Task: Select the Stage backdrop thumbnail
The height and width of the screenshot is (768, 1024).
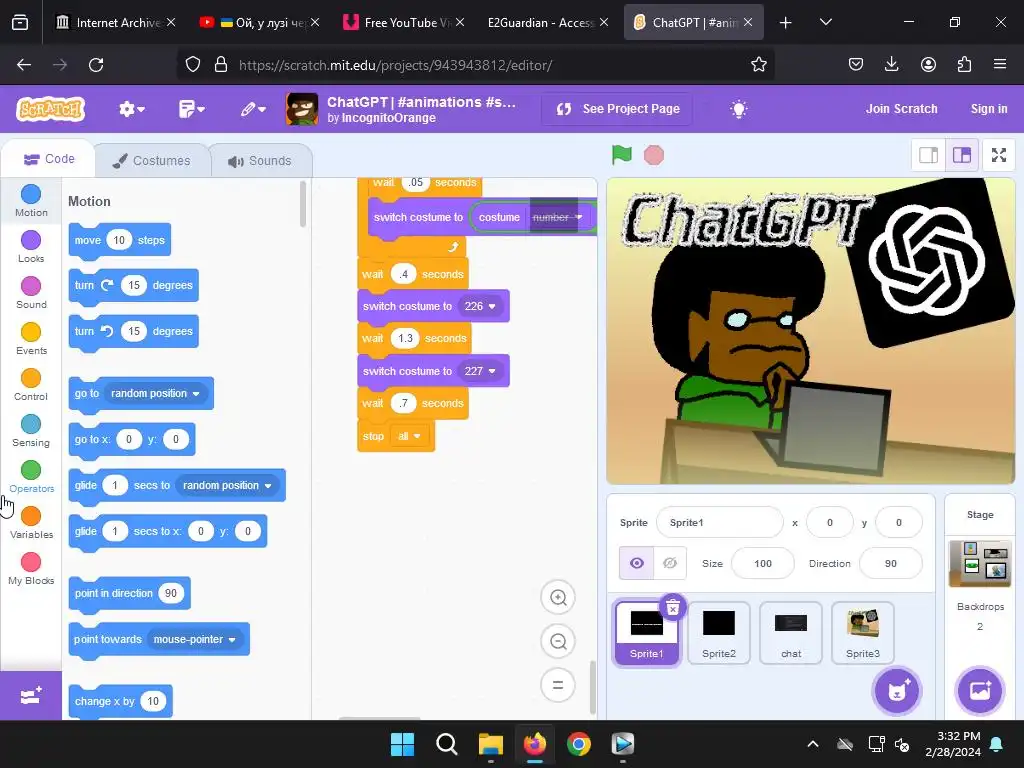Action: click(x=980, y=563)
